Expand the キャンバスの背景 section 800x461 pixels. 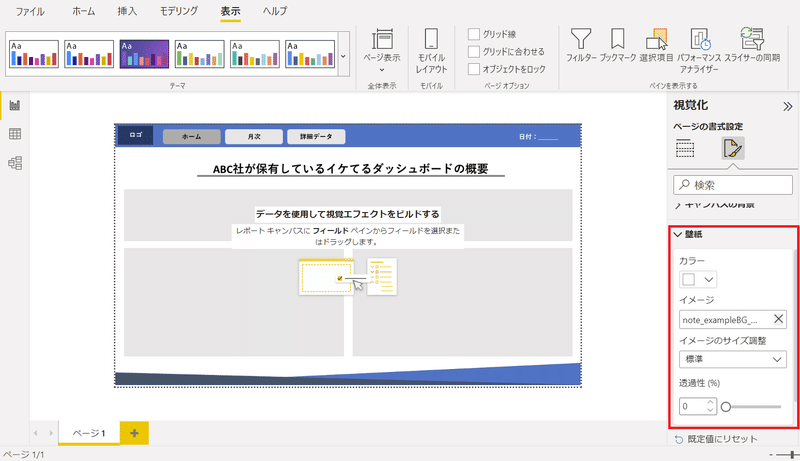pyautogui.click(x=678, y=205)
